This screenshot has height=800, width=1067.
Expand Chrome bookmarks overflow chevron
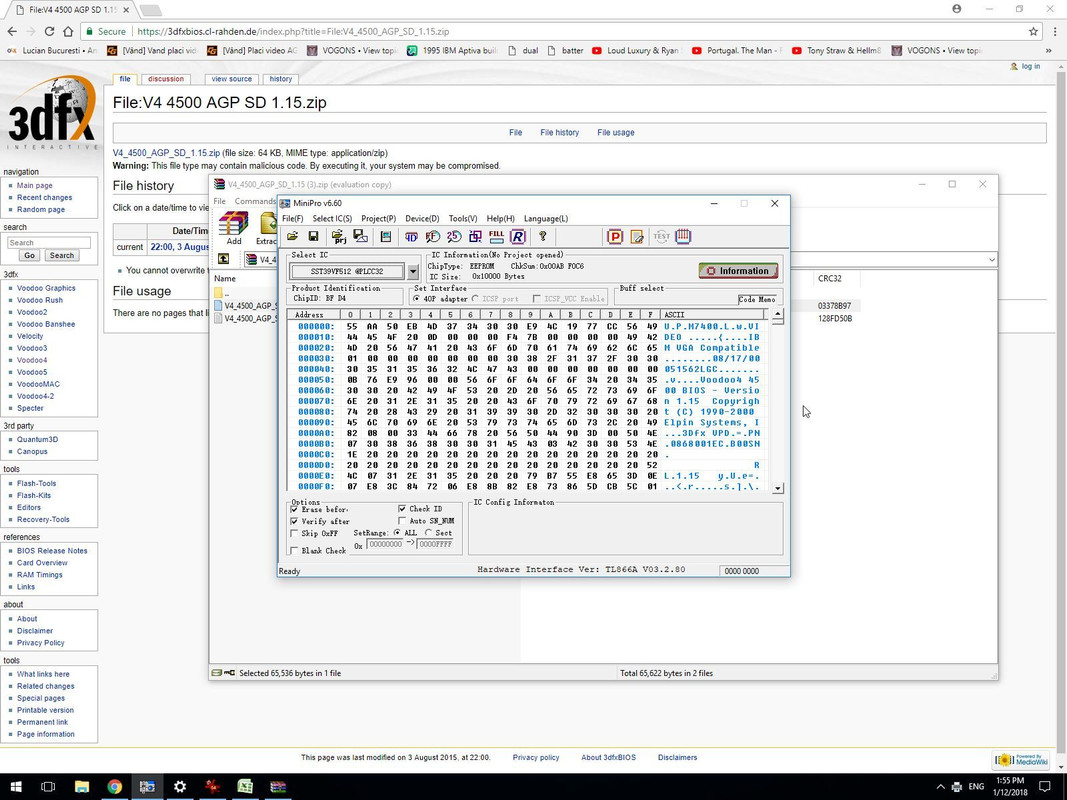[1049, 50]
